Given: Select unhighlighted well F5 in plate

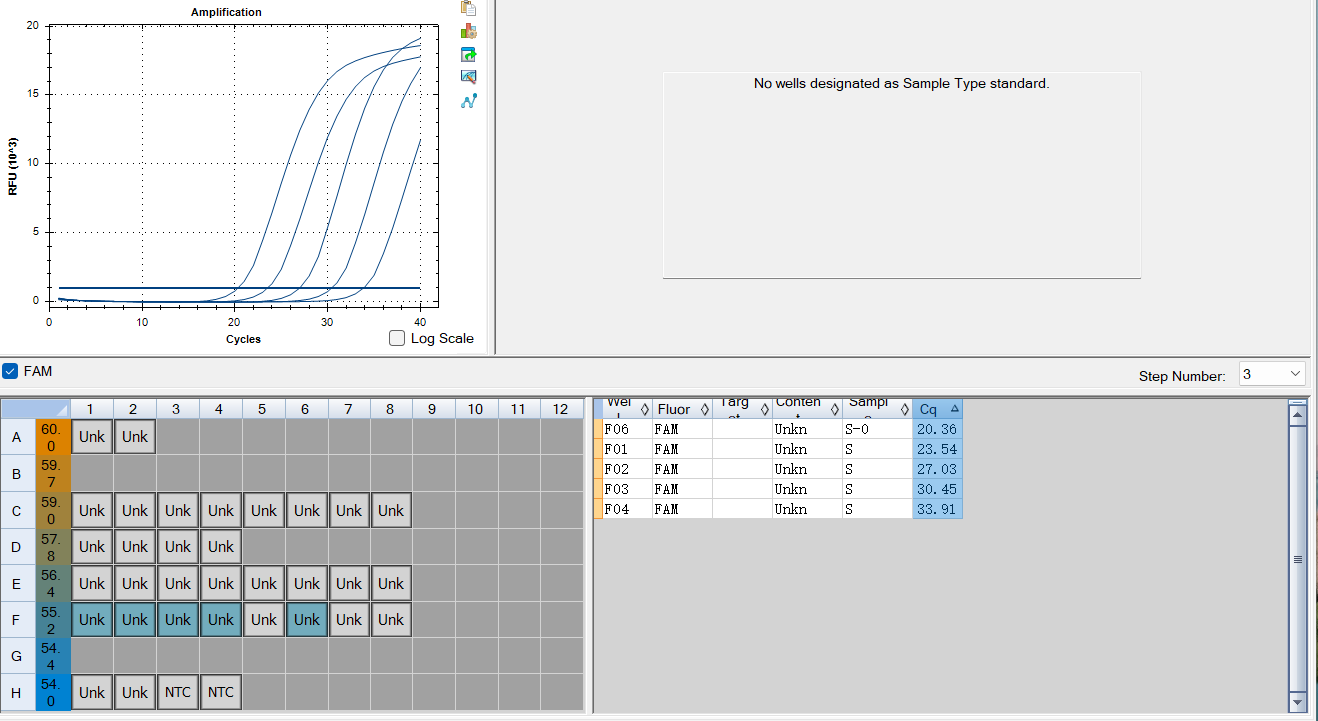Looking at the screenshot, I should 264,620.
